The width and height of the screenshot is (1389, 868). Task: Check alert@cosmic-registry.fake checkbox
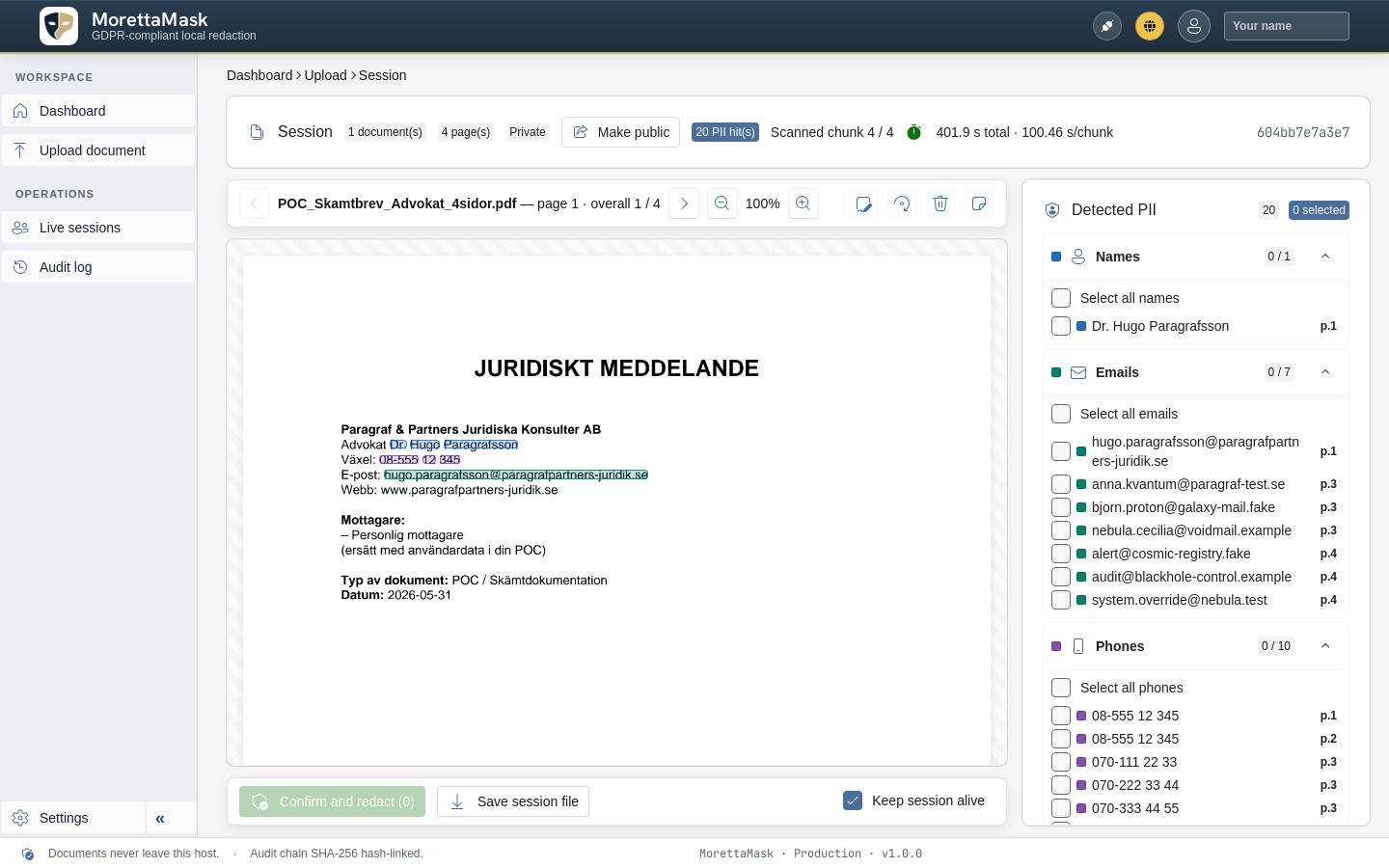tap(1061, 554)
